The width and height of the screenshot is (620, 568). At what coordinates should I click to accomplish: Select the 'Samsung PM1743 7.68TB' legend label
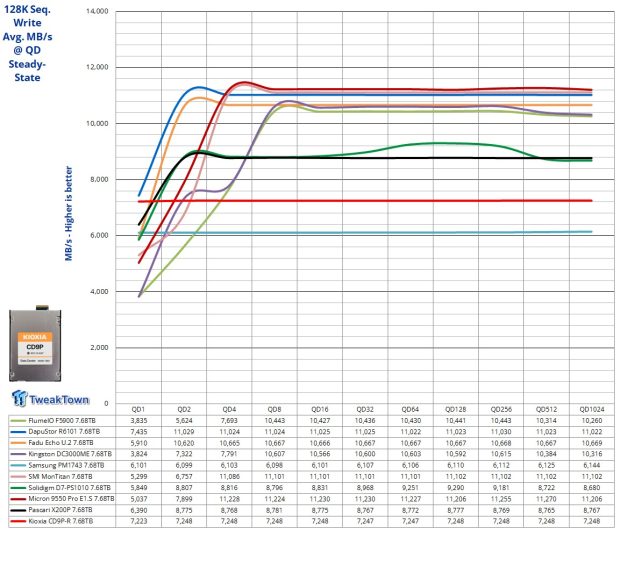[66, 466]
